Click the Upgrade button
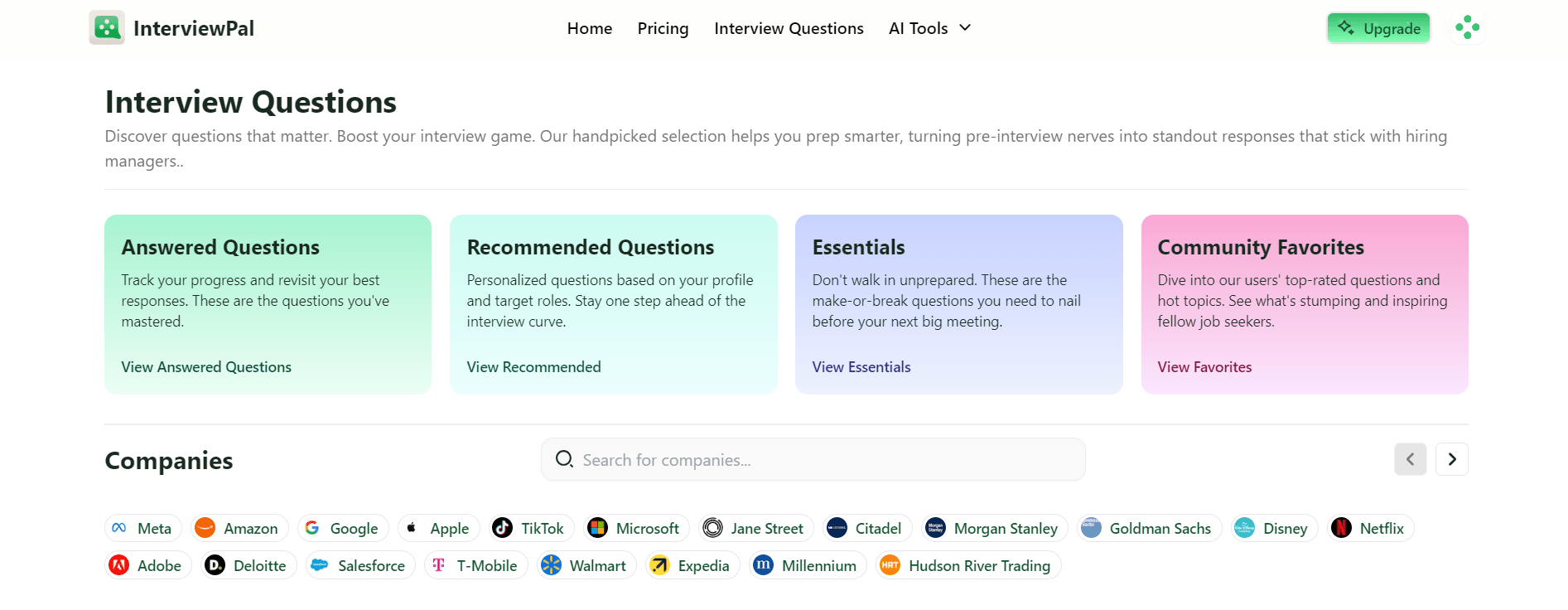Viewport: 1568px width, 610px height. 1378,28
